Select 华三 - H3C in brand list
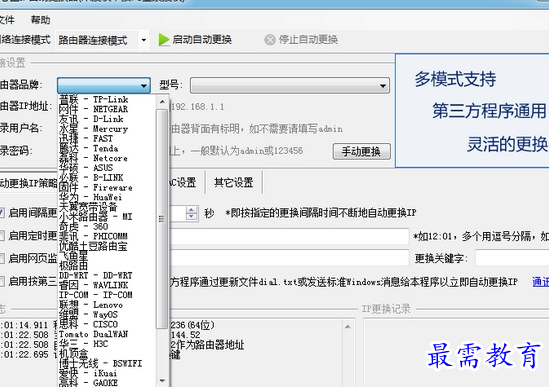Viewport: 549px width, 387px height. (x=106, y=344)
